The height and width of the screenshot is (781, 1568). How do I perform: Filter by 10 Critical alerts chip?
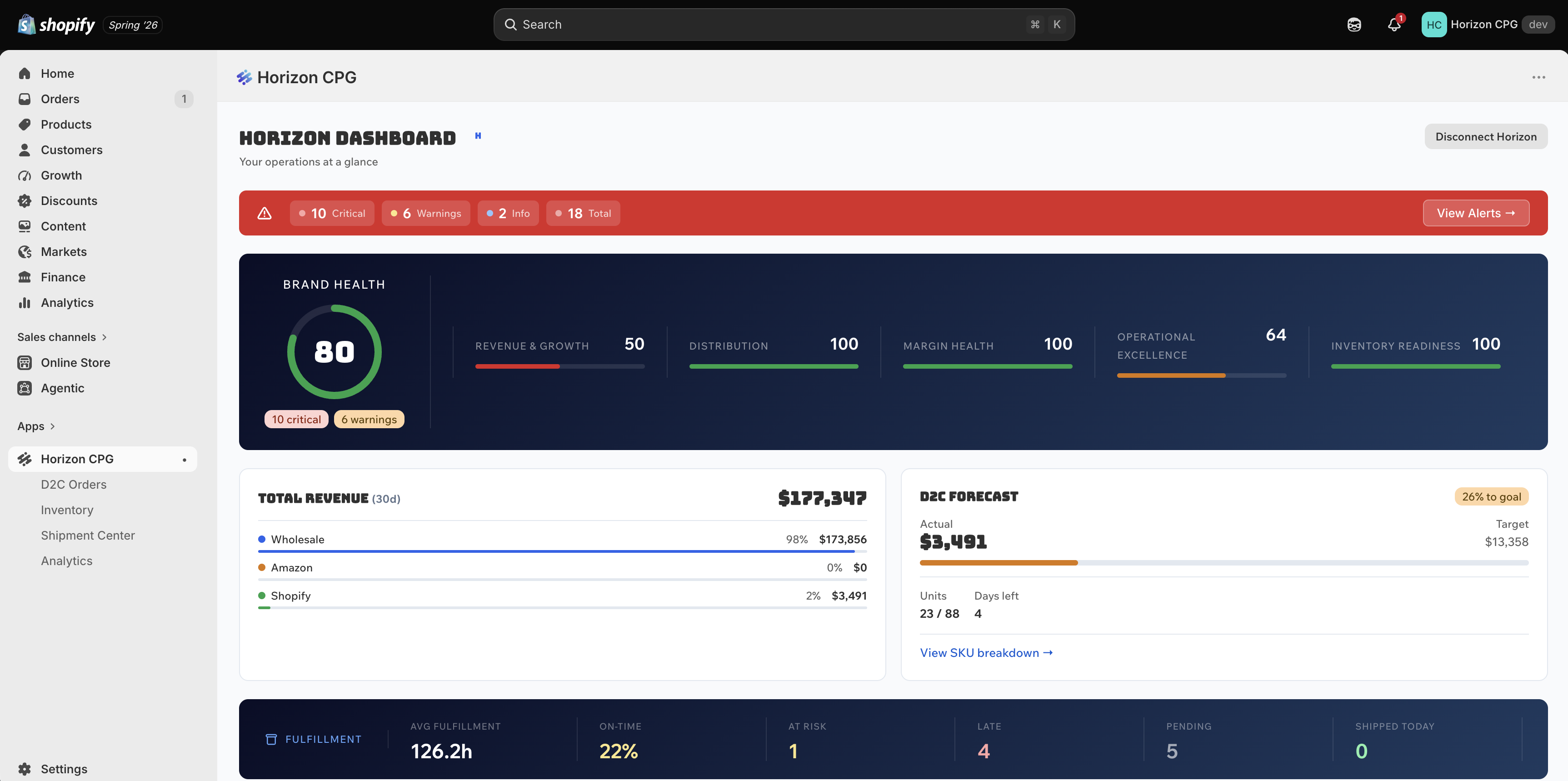click(332, 213)
